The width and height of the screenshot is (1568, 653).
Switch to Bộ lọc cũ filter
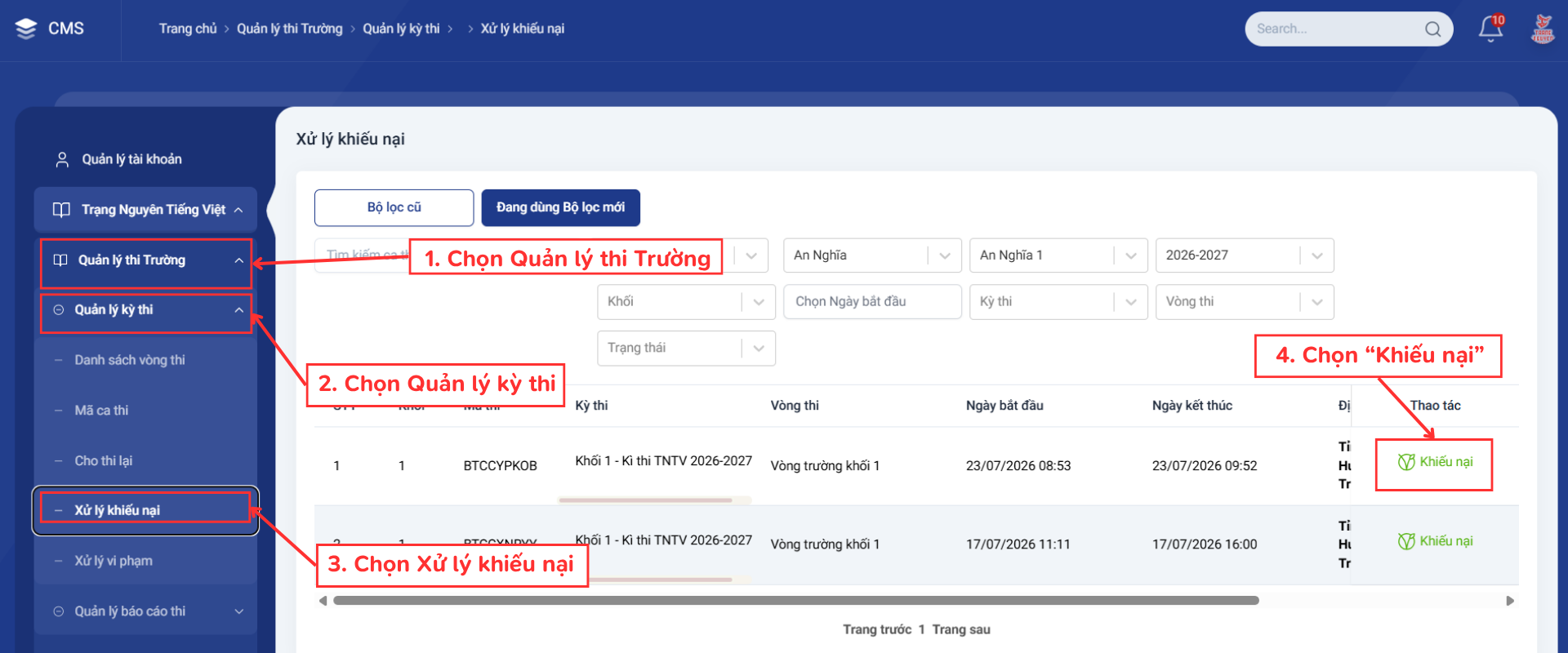pyautogui.click(x=394, y=207)
